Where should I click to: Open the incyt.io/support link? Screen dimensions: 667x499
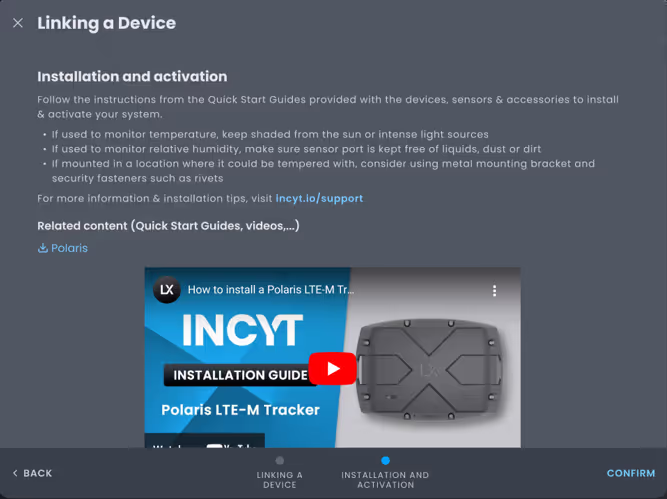click(x=319, y=199)
